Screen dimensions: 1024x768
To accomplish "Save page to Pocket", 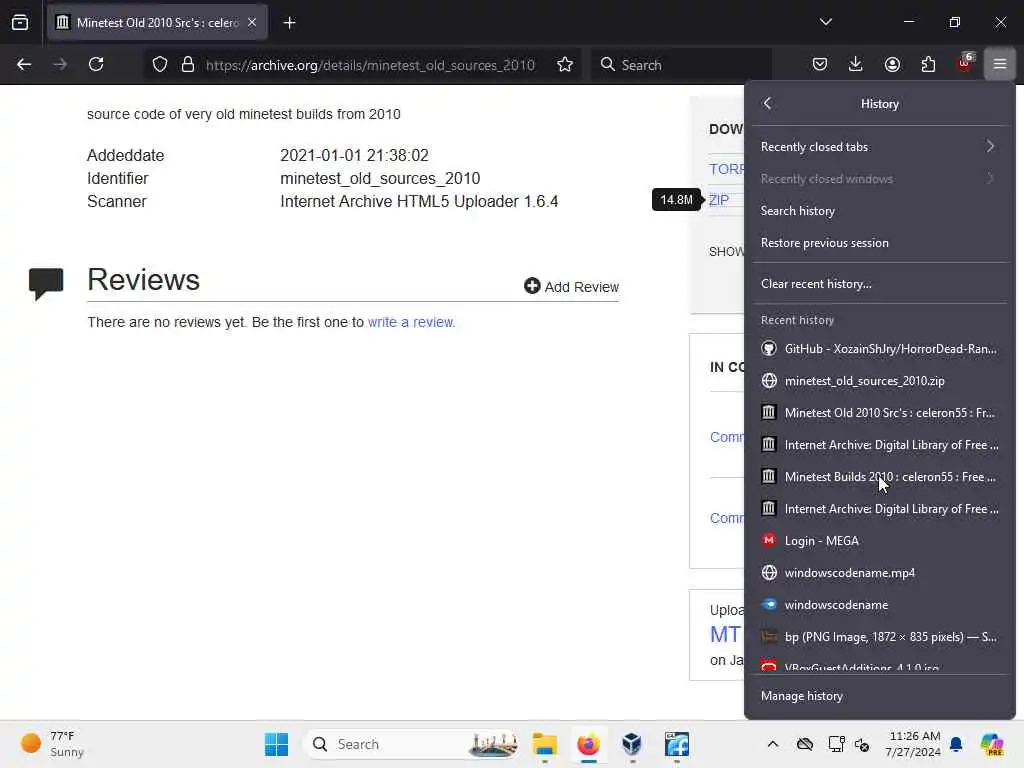I will 820,64.
